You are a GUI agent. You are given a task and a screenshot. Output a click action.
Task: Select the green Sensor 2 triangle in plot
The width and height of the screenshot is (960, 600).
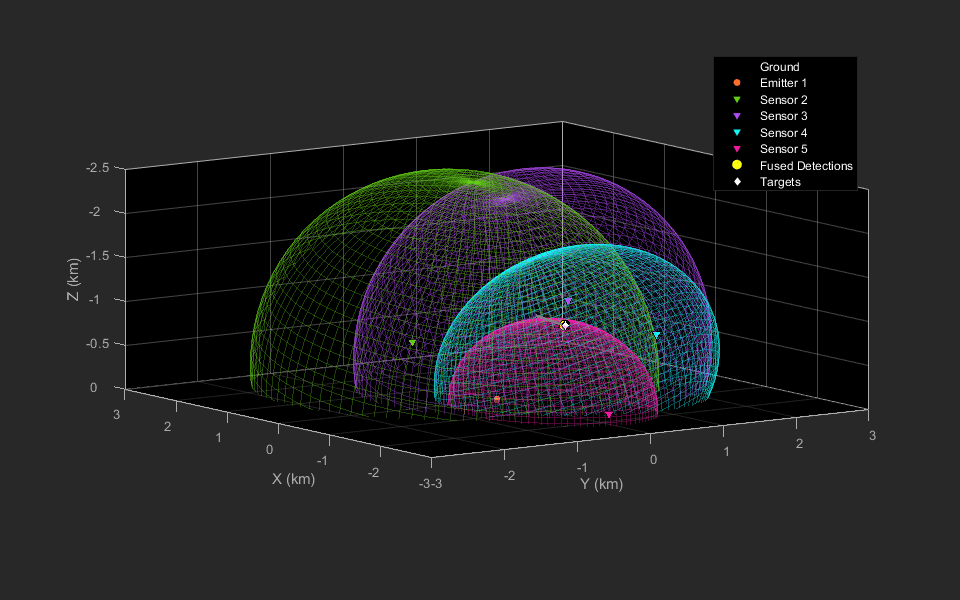pos(412,343)
